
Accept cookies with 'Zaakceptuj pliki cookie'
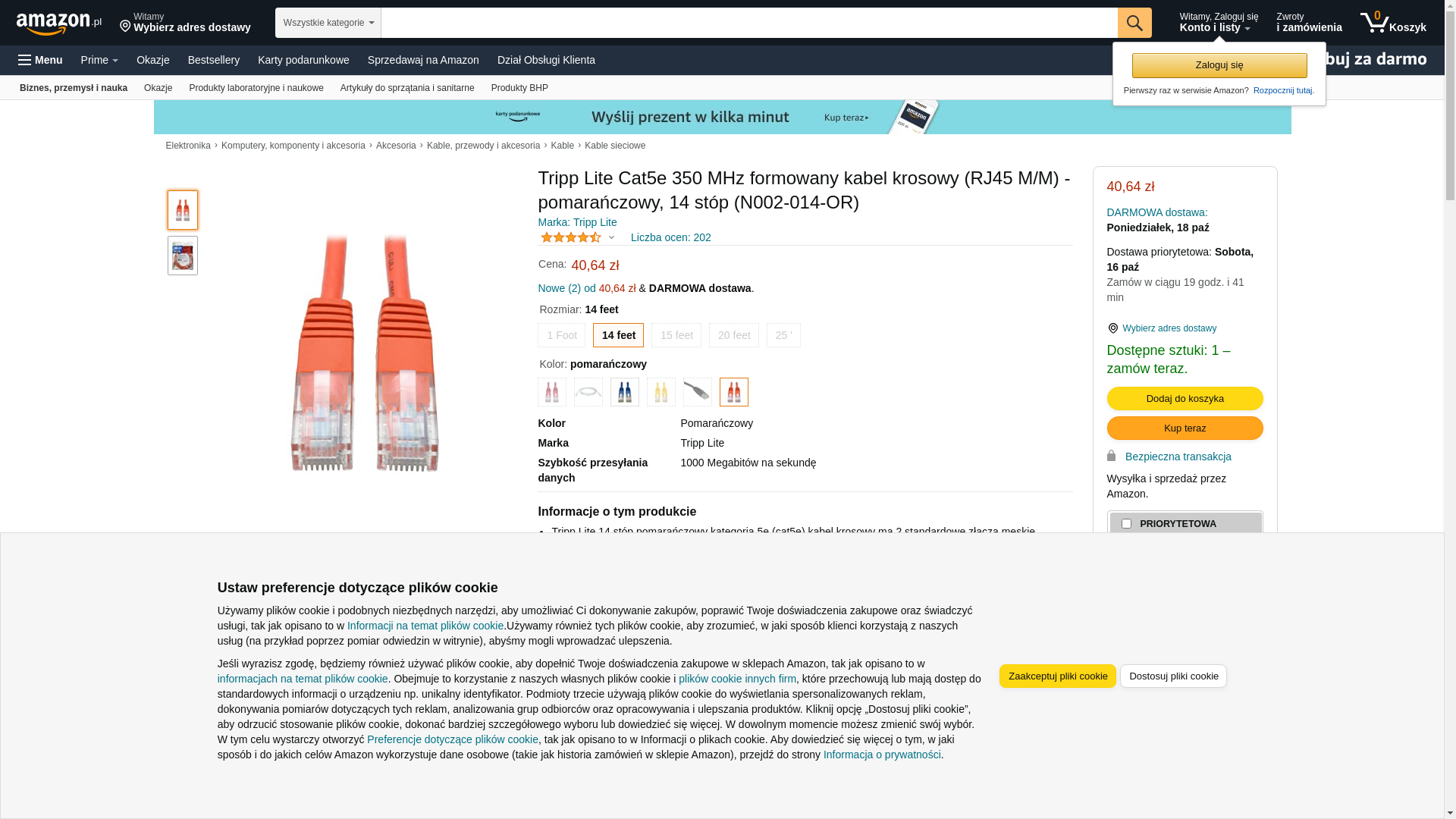tap(1057, 676)
